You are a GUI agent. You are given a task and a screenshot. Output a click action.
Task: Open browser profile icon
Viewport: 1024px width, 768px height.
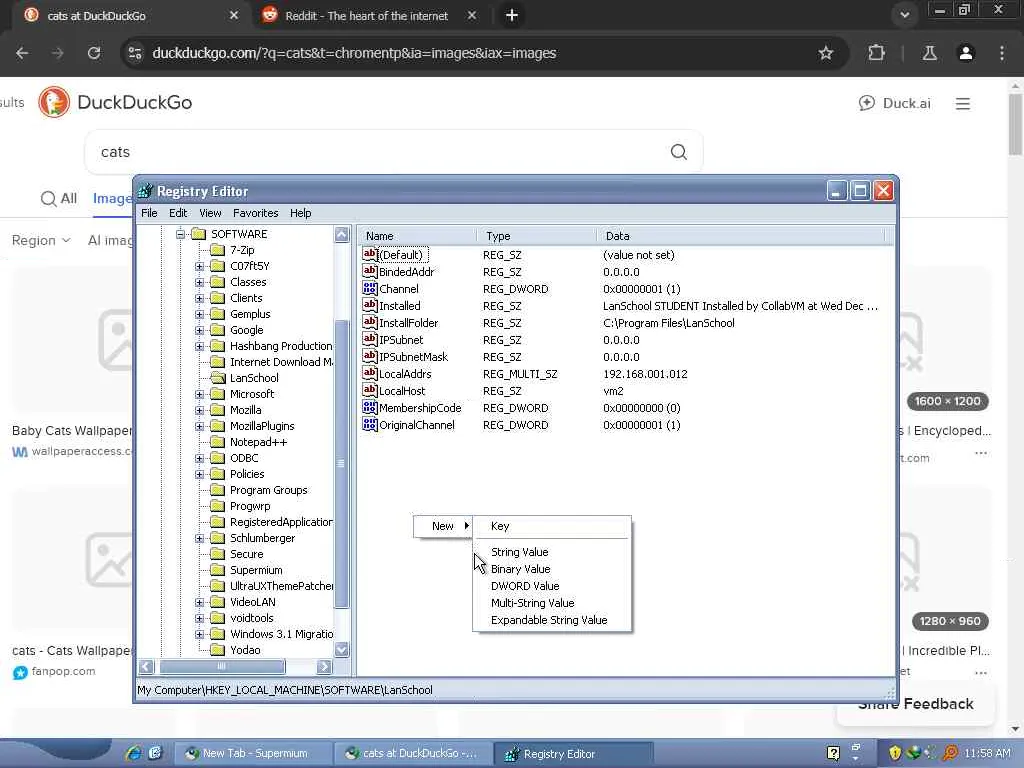[x=966, y=53]
